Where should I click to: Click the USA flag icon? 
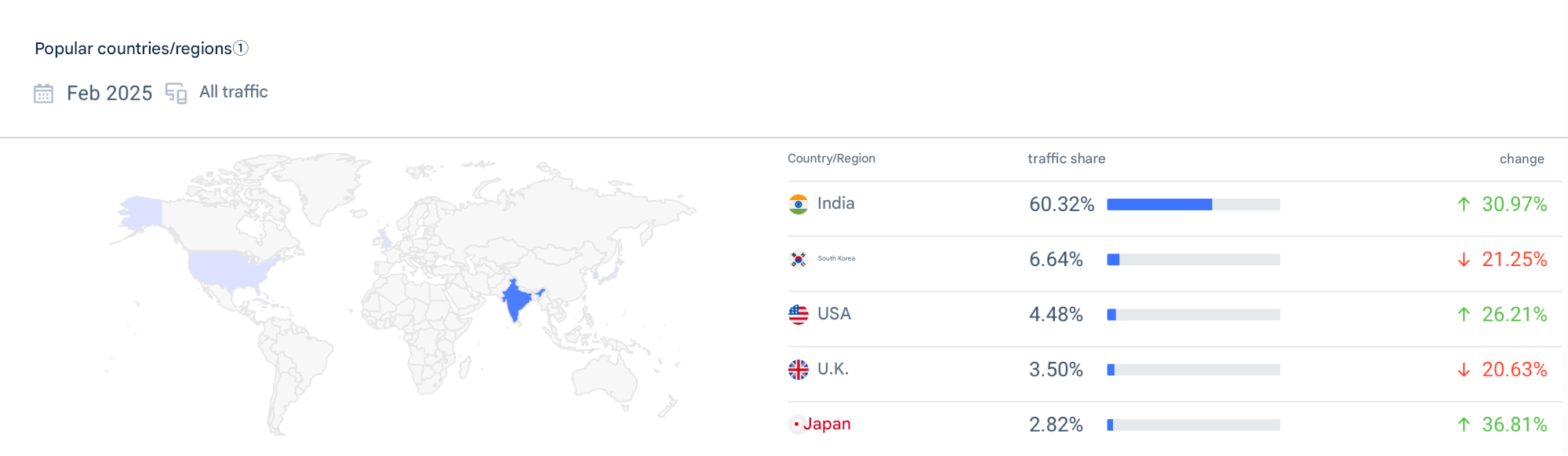point(798,314)
